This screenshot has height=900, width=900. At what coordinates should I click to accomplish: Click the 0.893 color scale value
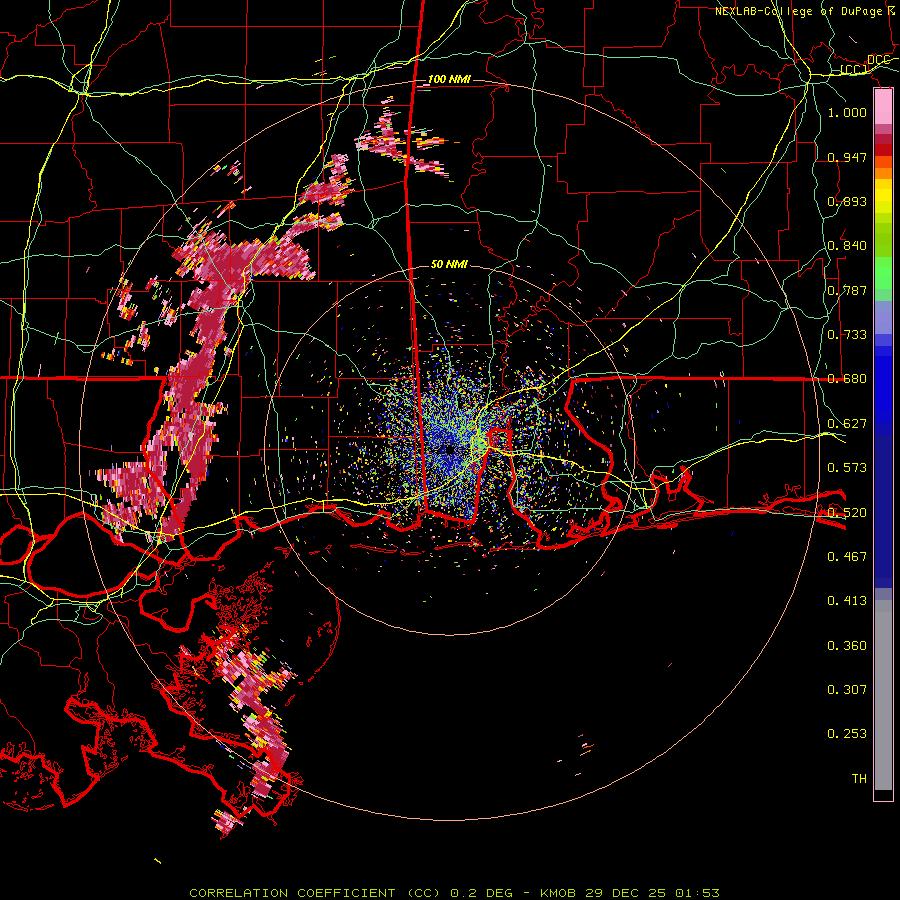(x=847, y=201)
